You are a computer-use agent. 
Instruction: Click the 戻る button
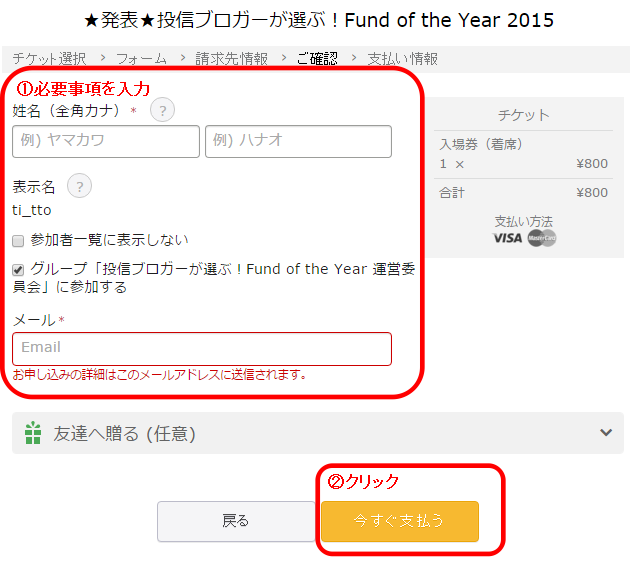[x=236, y=521]
